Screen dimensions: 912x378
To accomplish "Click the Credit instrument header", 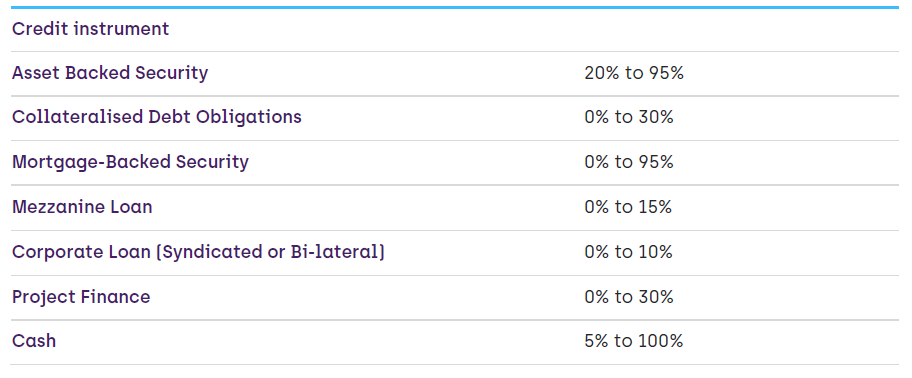I will click(x=90, y=28).
